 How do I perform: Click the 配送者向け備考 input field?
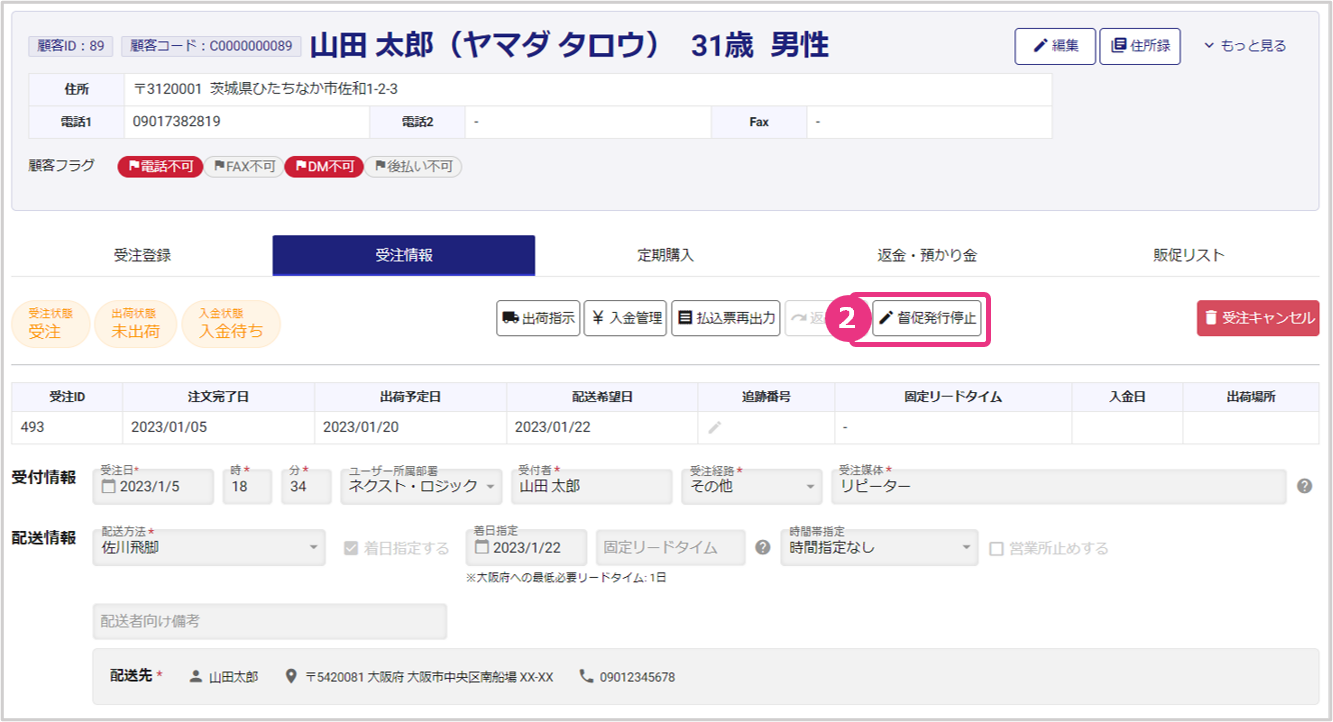[x=269, y=621]
